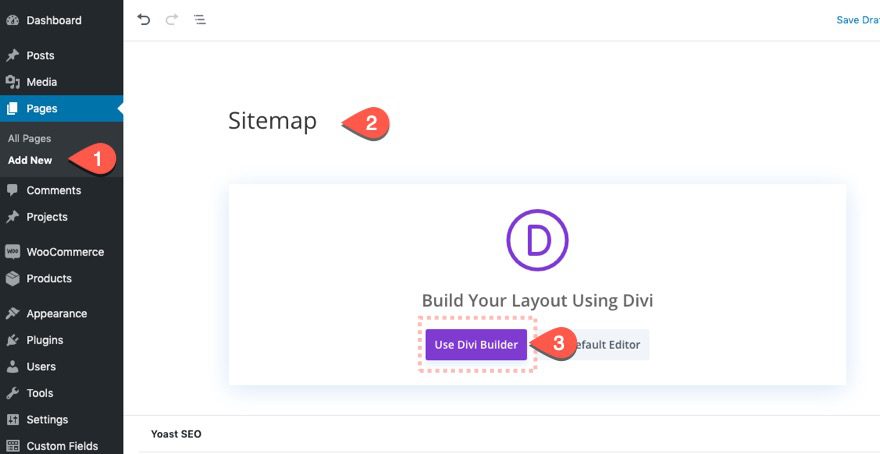
Task: Click the Media library icon
Action: (x=12, y=82)
